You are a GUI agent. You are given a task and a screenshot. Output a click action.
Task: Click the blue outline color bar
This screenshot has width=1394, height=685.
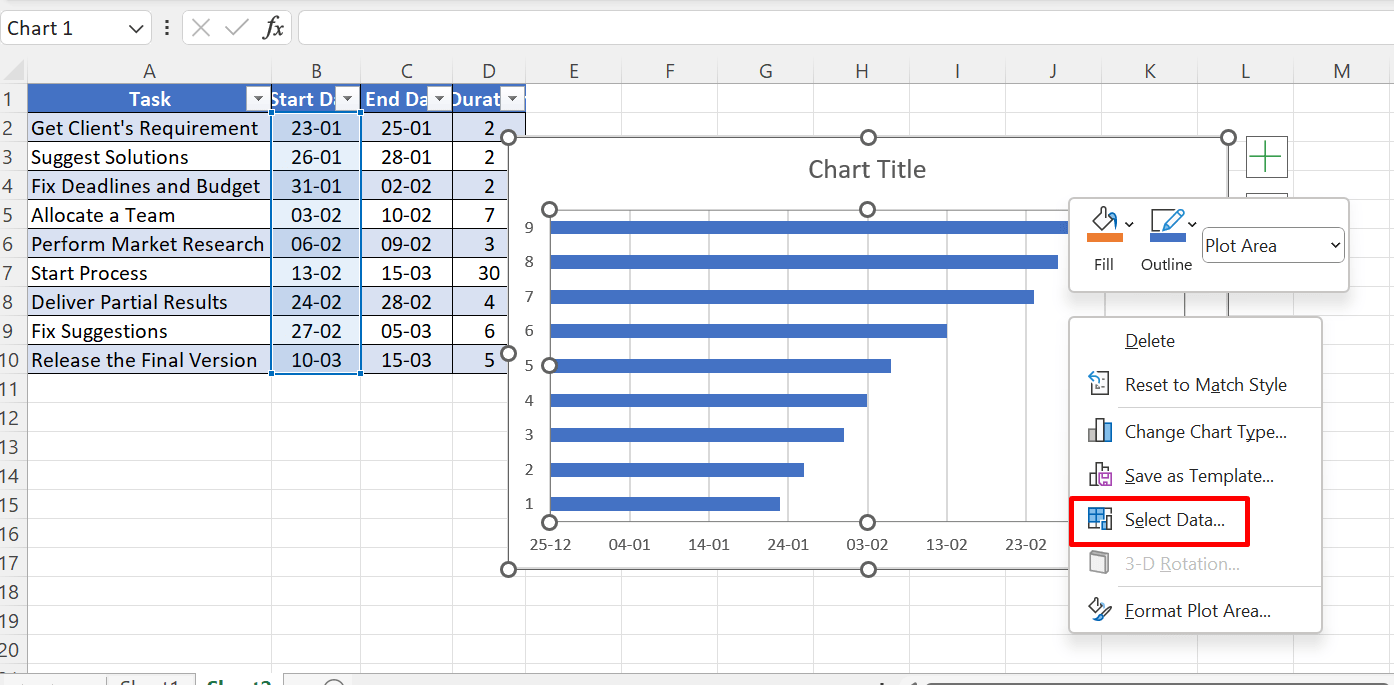click(x=1167, y=238)
